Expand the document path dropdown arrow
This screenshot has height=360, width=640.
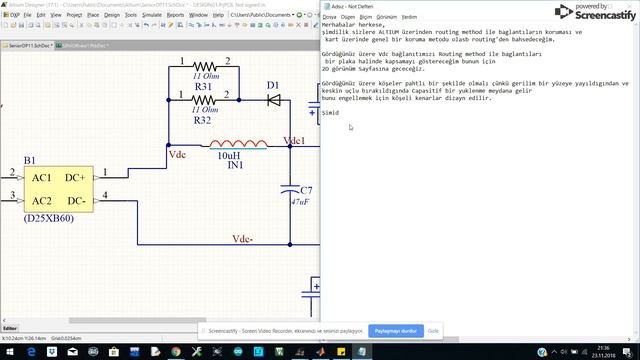point(293,15)
